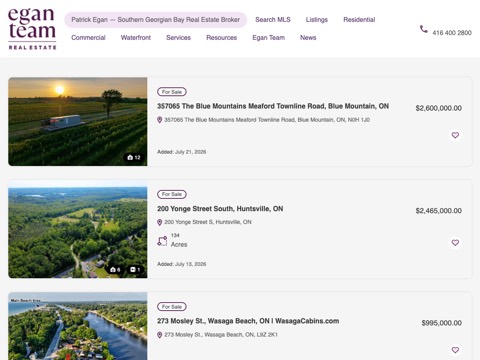
Task: Click the $2,600,000.00 price
Action: coord(439,108)
